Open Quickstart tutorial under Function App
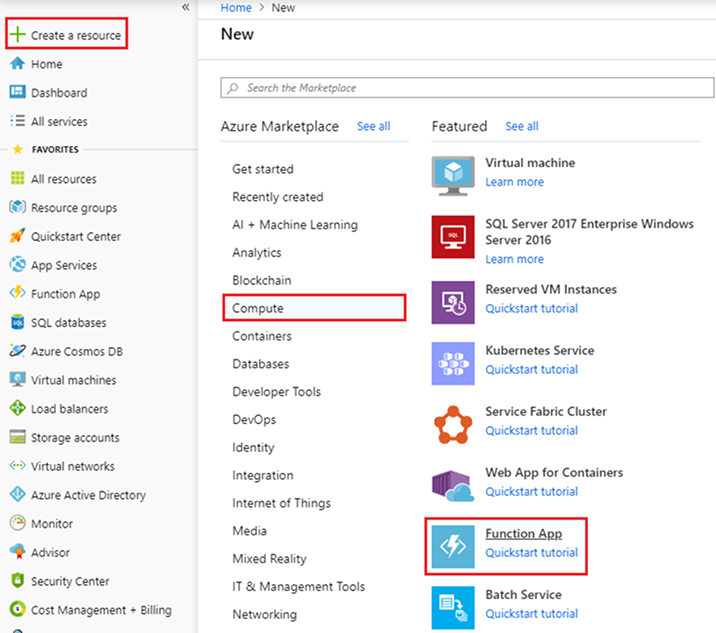Image resolution: width=716 pixels, height=633 pixels. (x=532, y=553)
